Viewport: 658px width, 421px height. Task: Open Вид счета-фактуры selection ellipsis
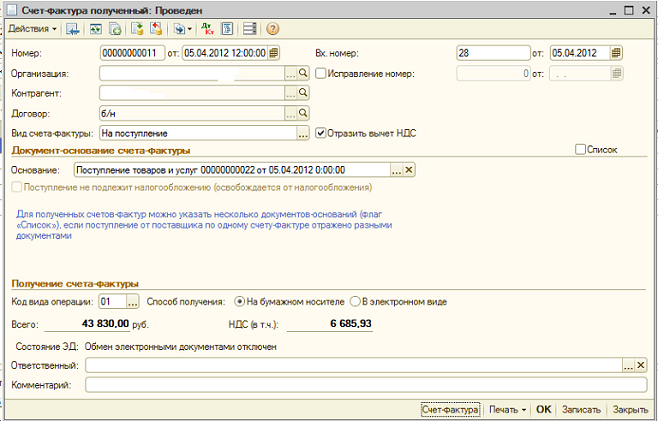pos(303,133)
